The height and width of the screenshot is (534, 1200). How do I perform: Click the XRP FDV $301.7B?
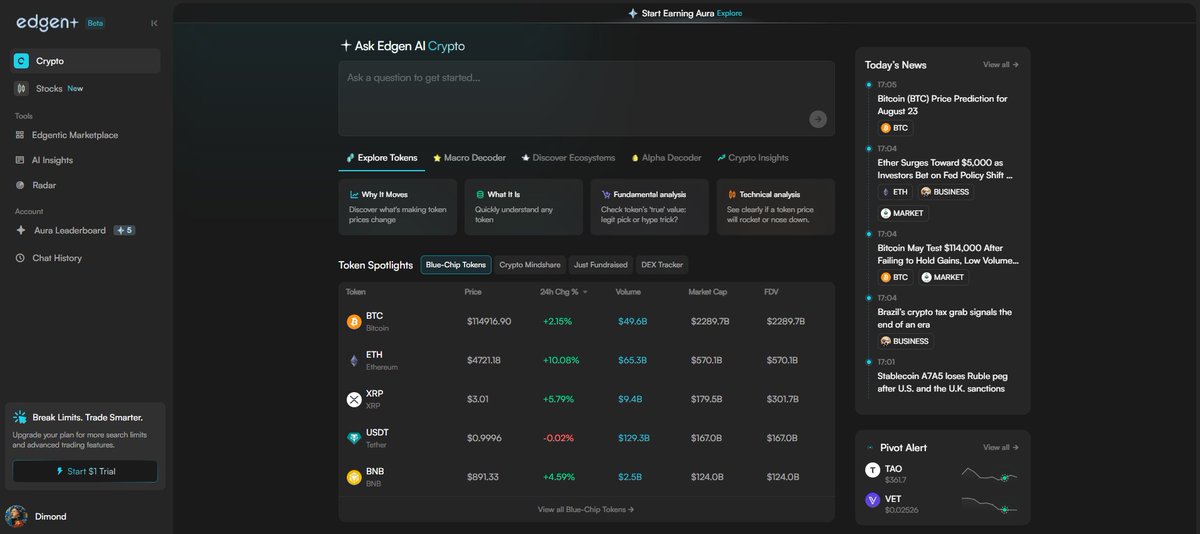(x=783, y=399)
